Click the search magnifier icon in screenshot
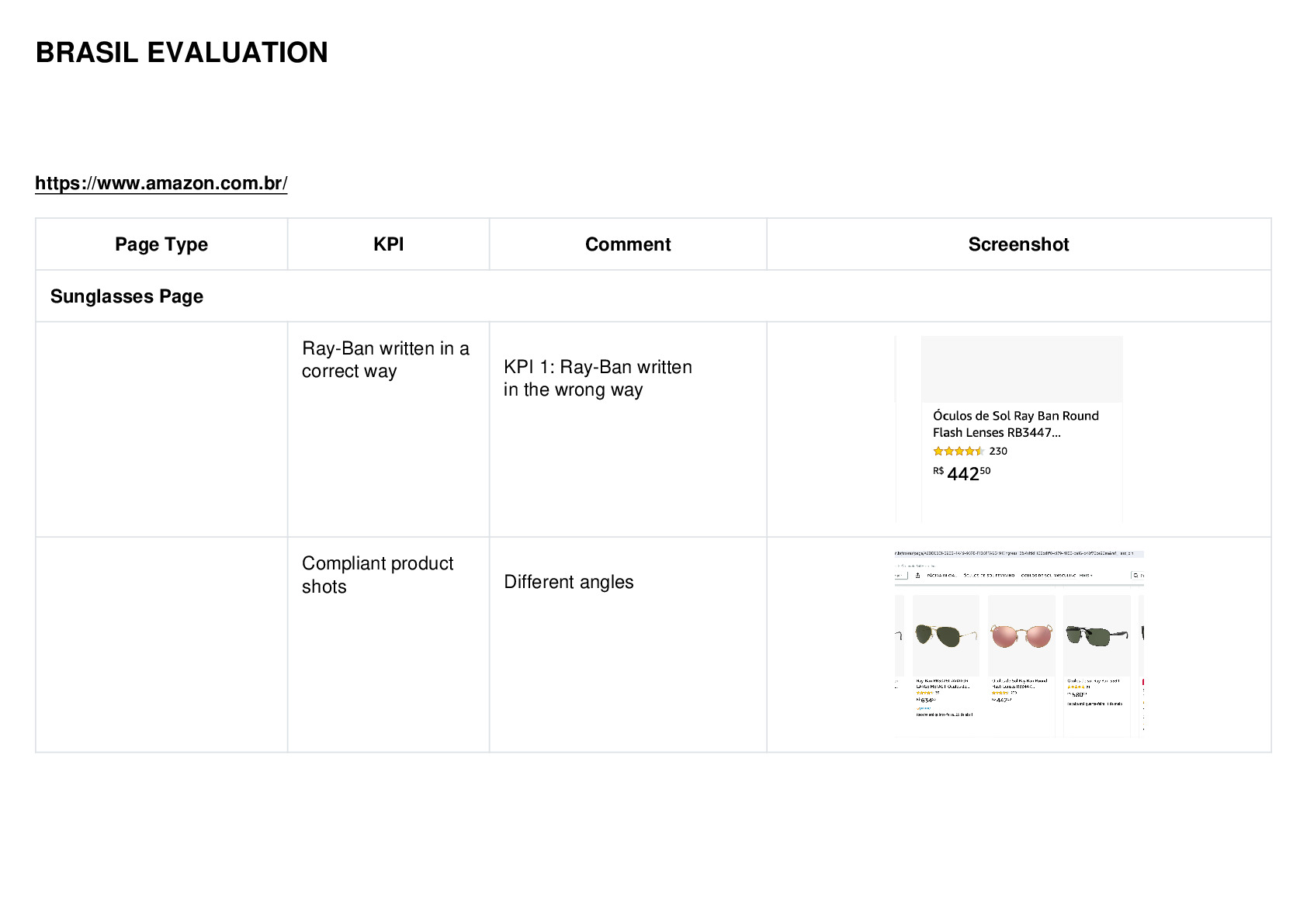Screen dimensions: 1307x924 1135,575
